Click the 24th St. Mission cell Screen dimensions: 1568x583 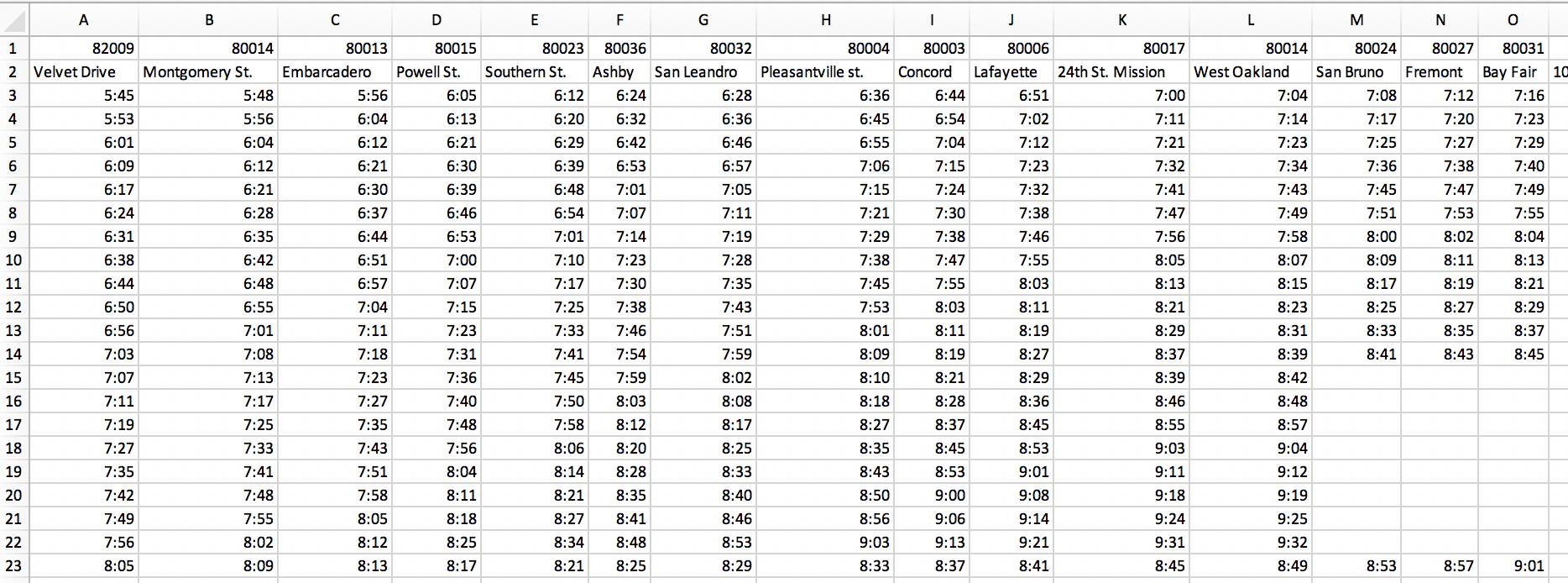click(x=1121, y=72)
